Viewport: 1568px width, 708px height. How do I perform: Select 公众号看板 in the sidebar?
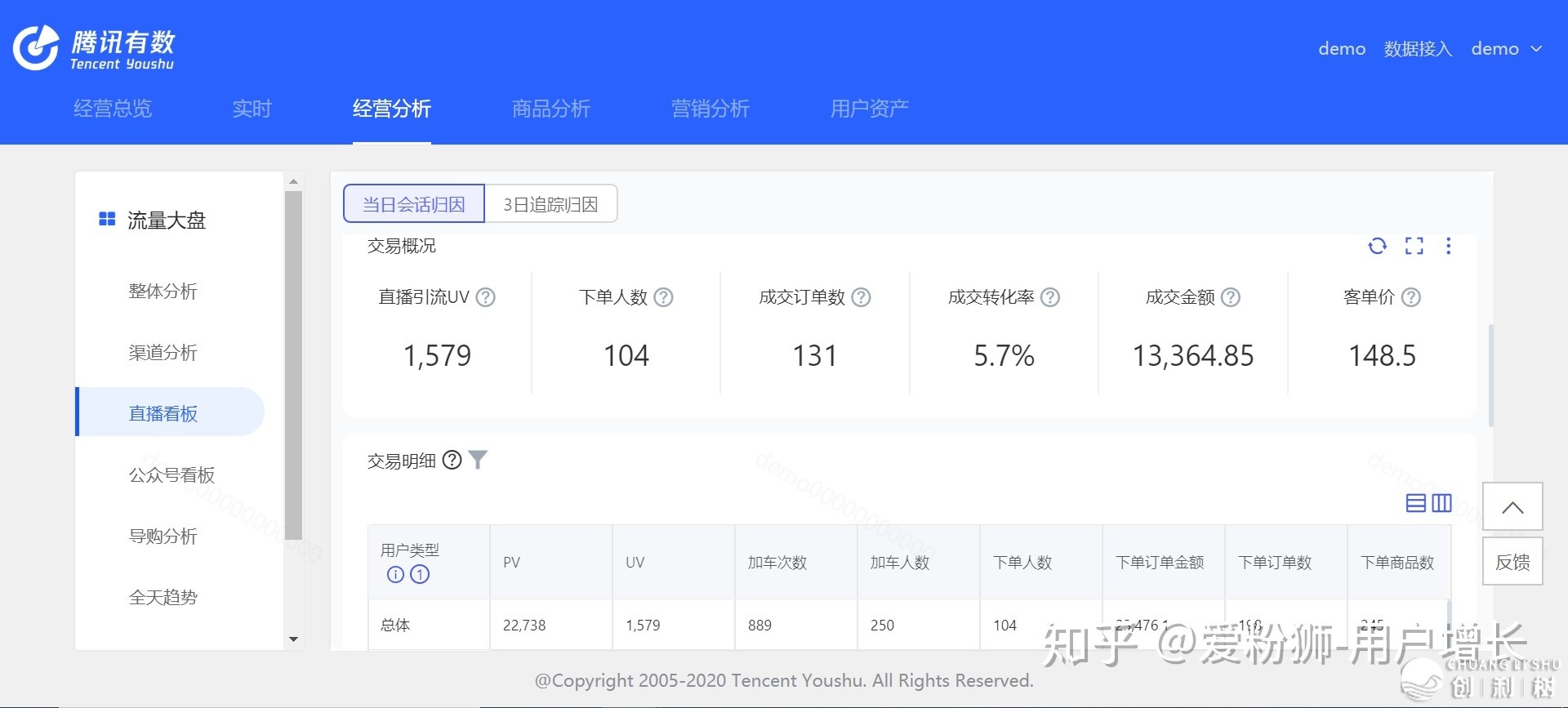tap(171, 475)
